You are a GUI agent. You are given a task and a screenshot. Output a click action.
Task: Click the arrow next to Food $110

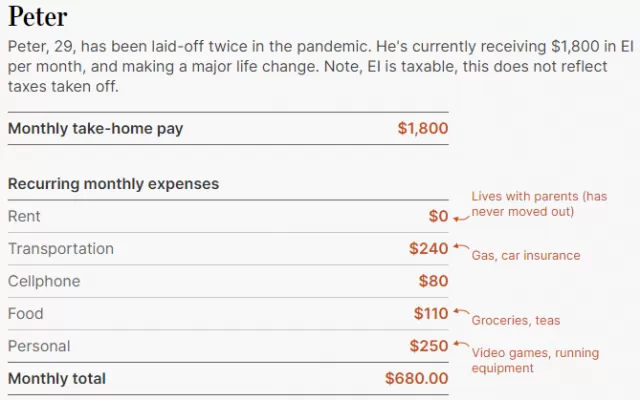click(x=461, y=312)
